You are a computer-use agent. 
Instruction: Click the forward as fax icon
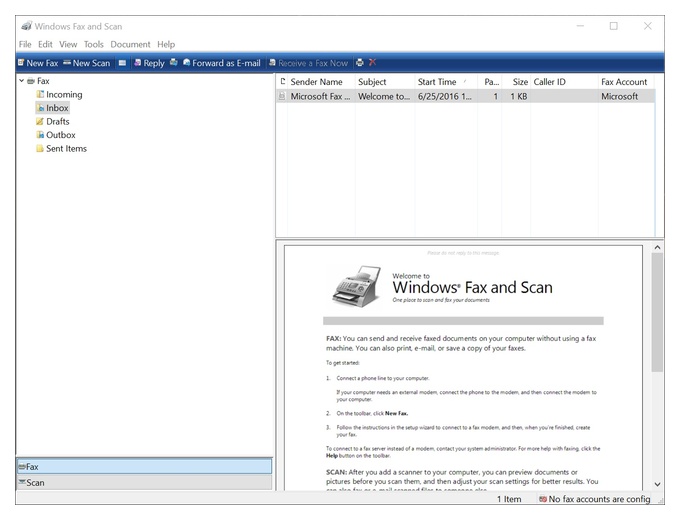pyautogui.click(x=173, y=62)
